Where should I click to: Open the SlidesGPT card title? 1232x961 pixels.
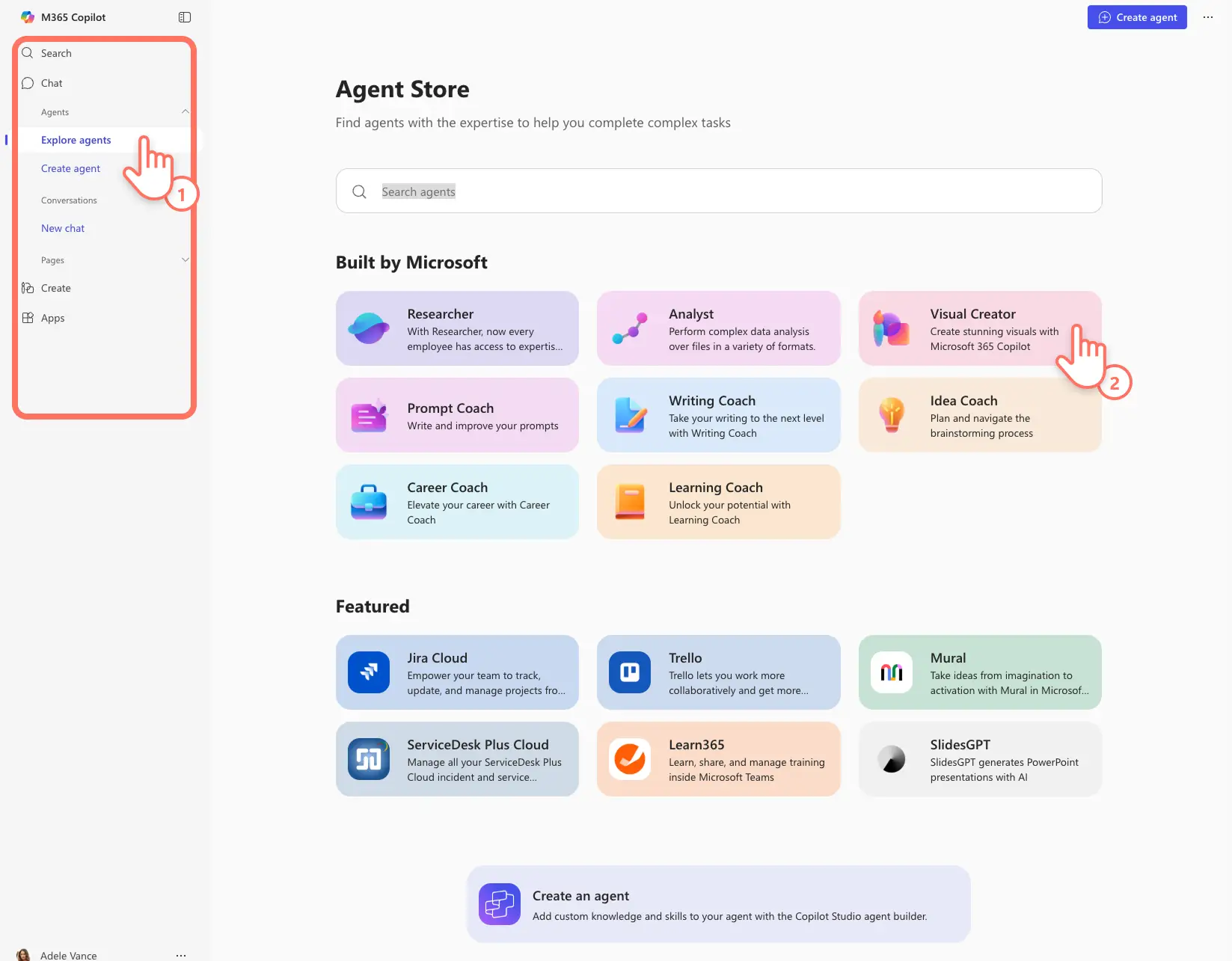tap(960, 745)
